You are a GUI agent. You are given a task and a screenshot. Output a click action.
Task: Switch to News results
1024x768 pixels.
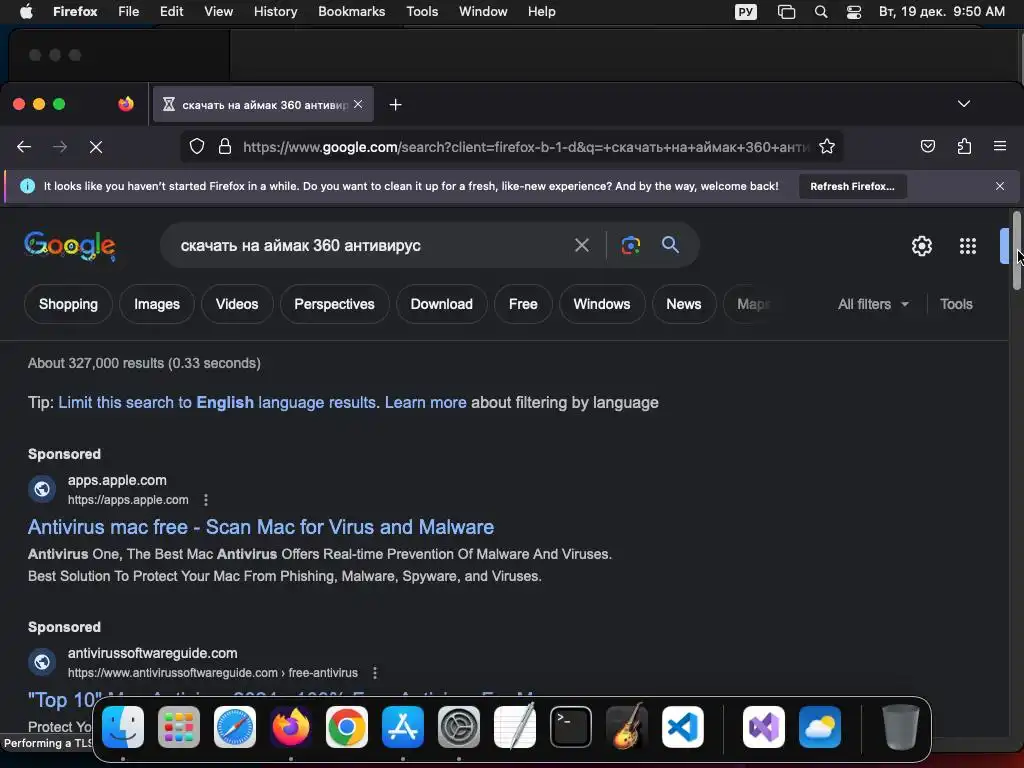coord(684,304)
